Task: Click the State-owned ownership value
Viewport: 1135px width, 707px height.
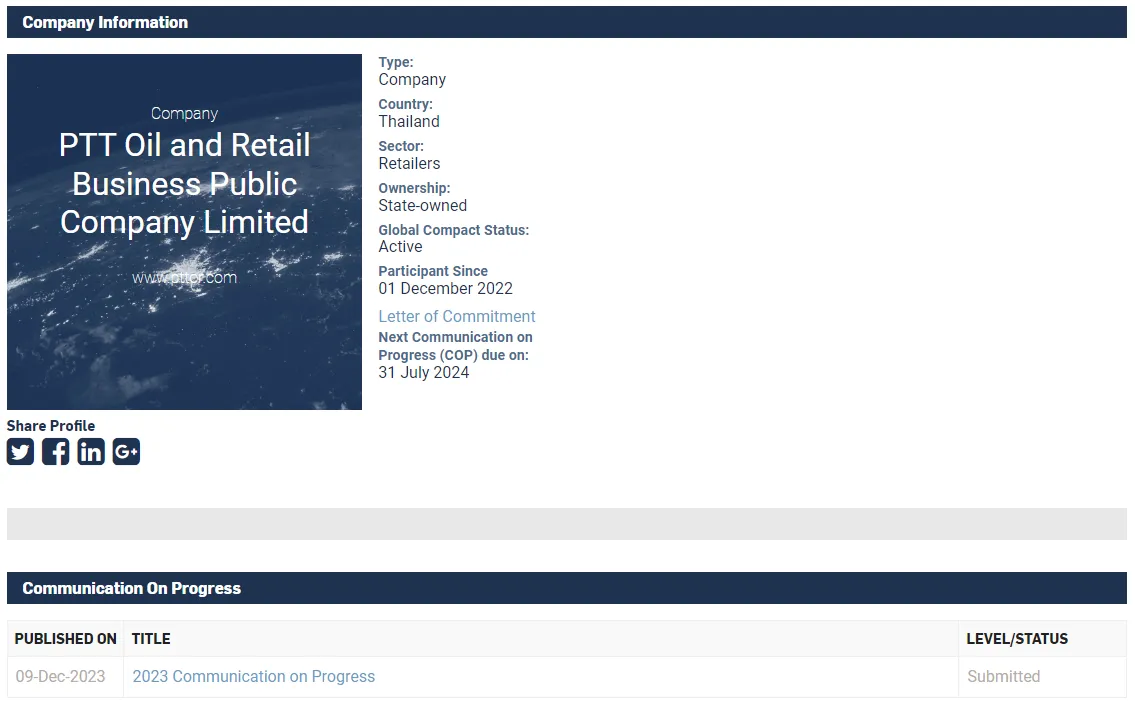Action: point(422,206)
